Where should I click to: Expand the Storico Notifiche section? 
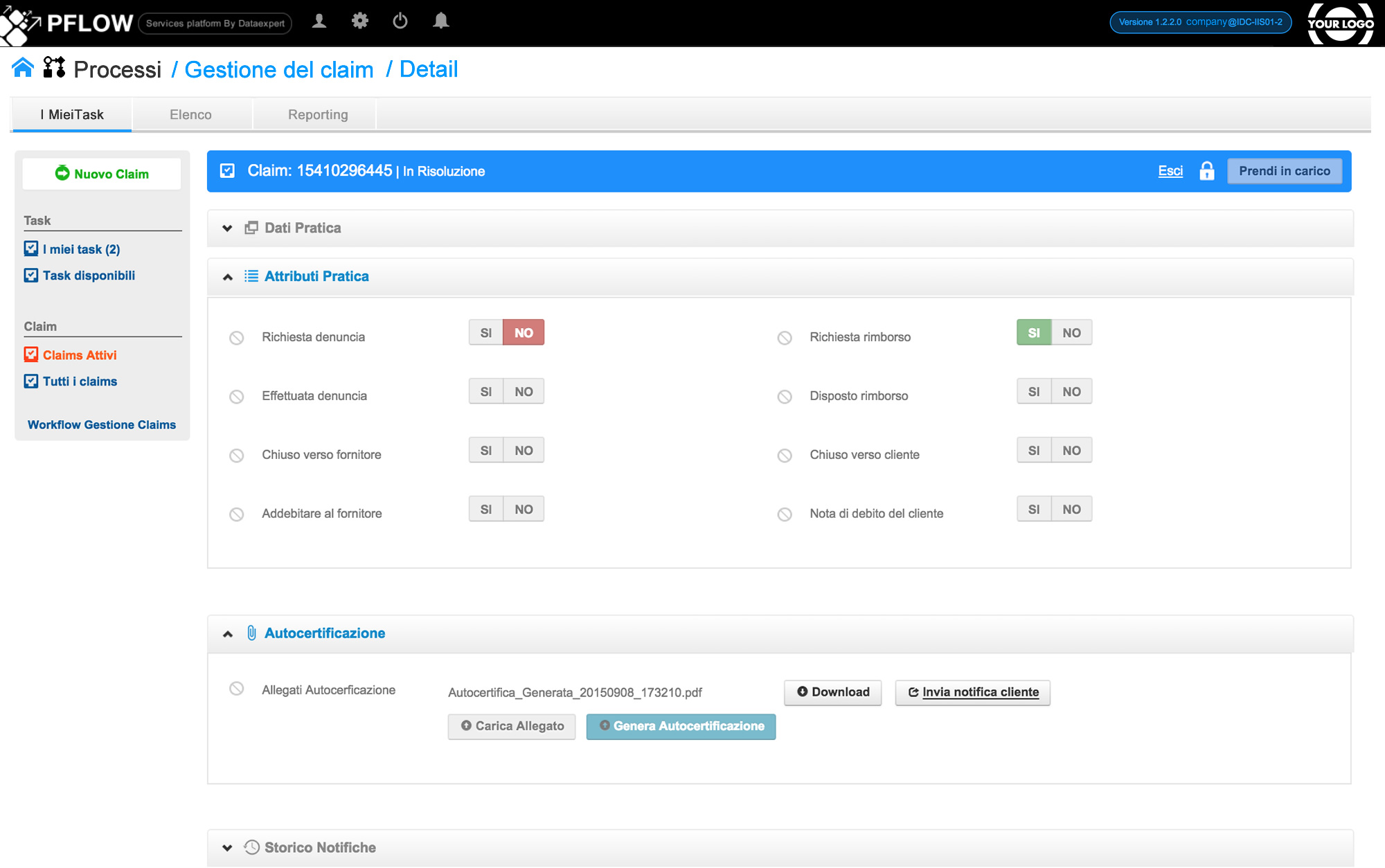pyautogui.click(x=227, y=848)
